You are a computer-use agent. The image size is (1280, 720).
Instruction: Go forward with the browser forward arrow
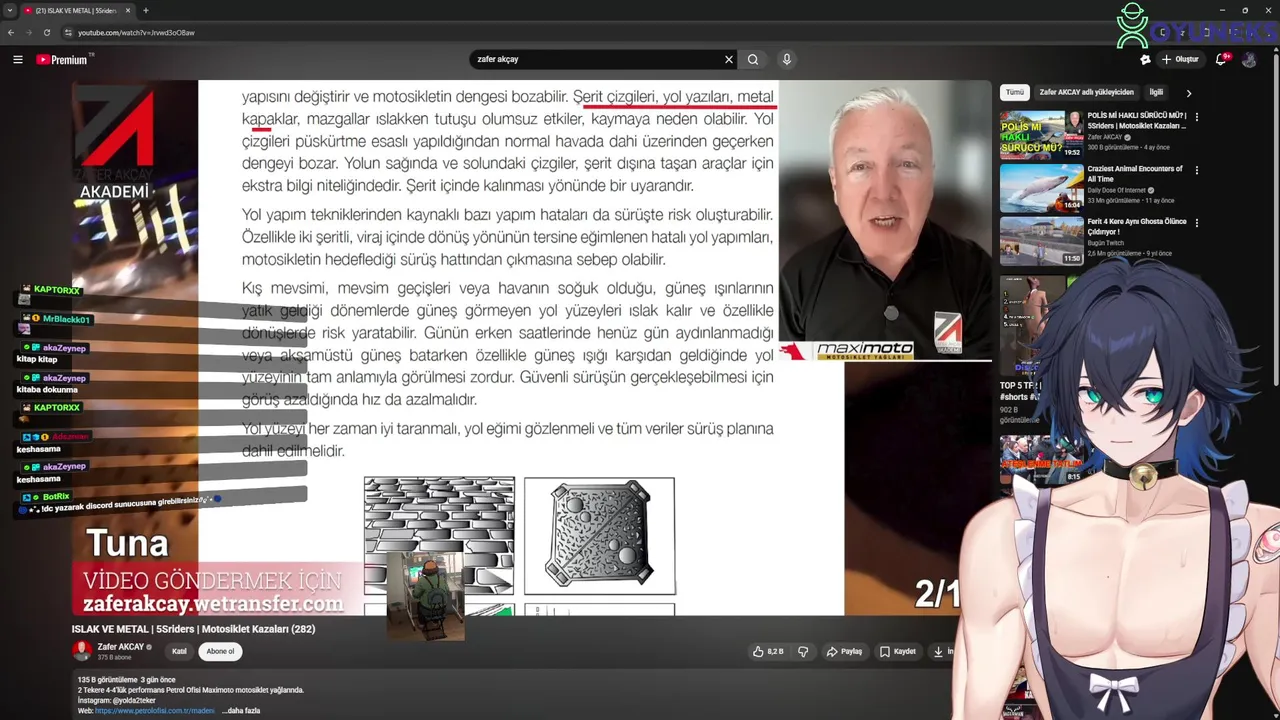click(x=28, y=32)
